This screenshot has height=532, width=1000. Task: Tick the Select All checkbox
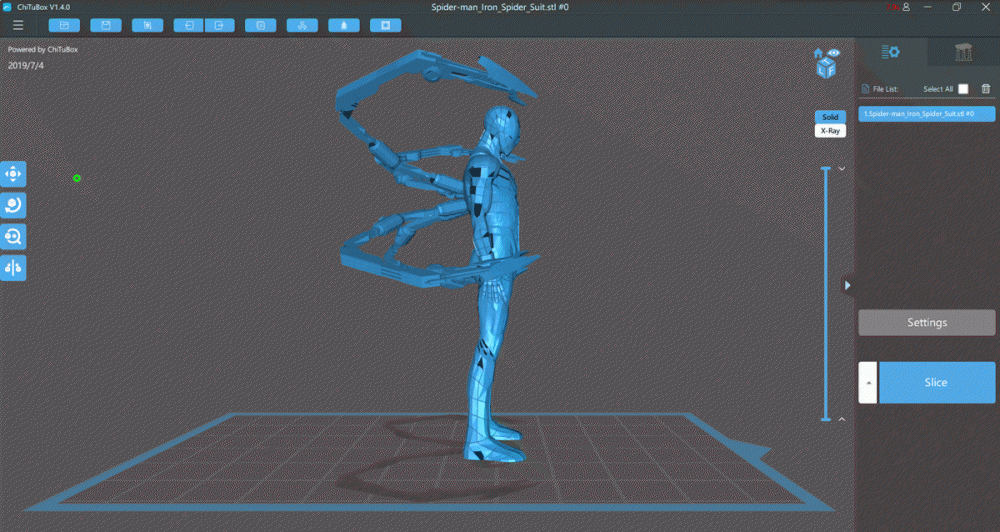tap(963, 89)
